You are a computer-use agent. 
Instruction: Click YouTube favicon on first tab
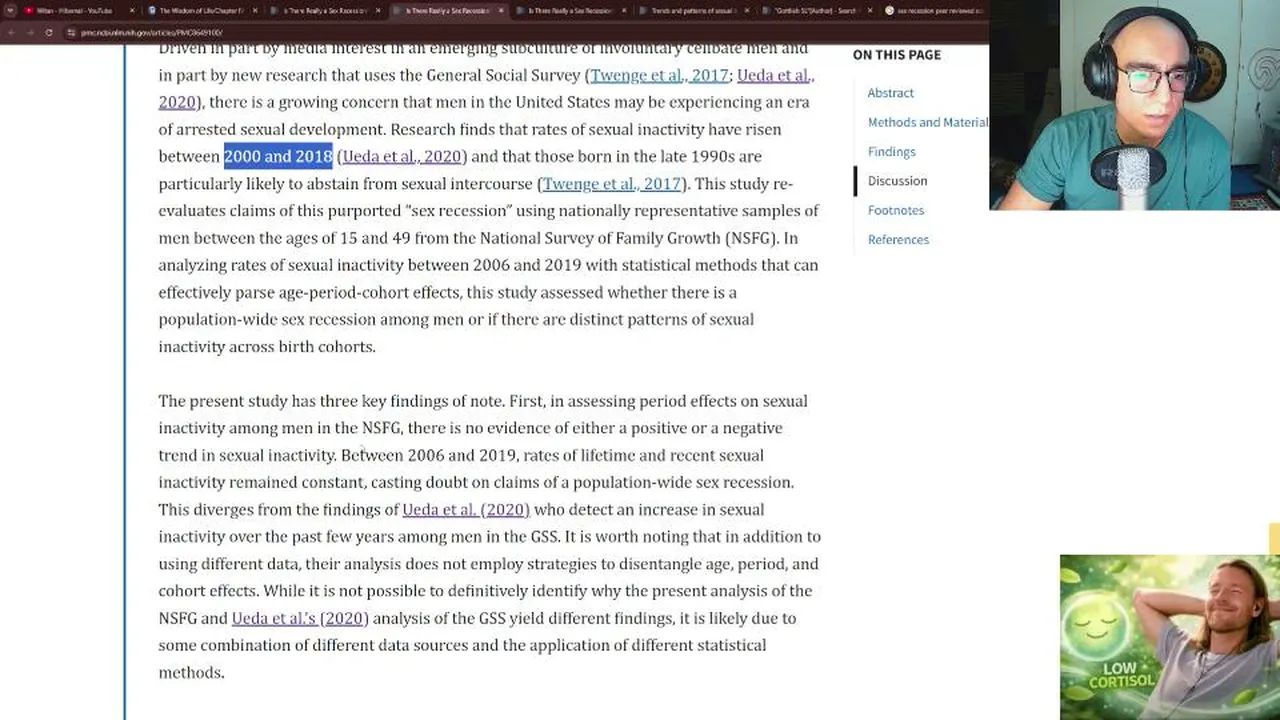coord(28,11)
